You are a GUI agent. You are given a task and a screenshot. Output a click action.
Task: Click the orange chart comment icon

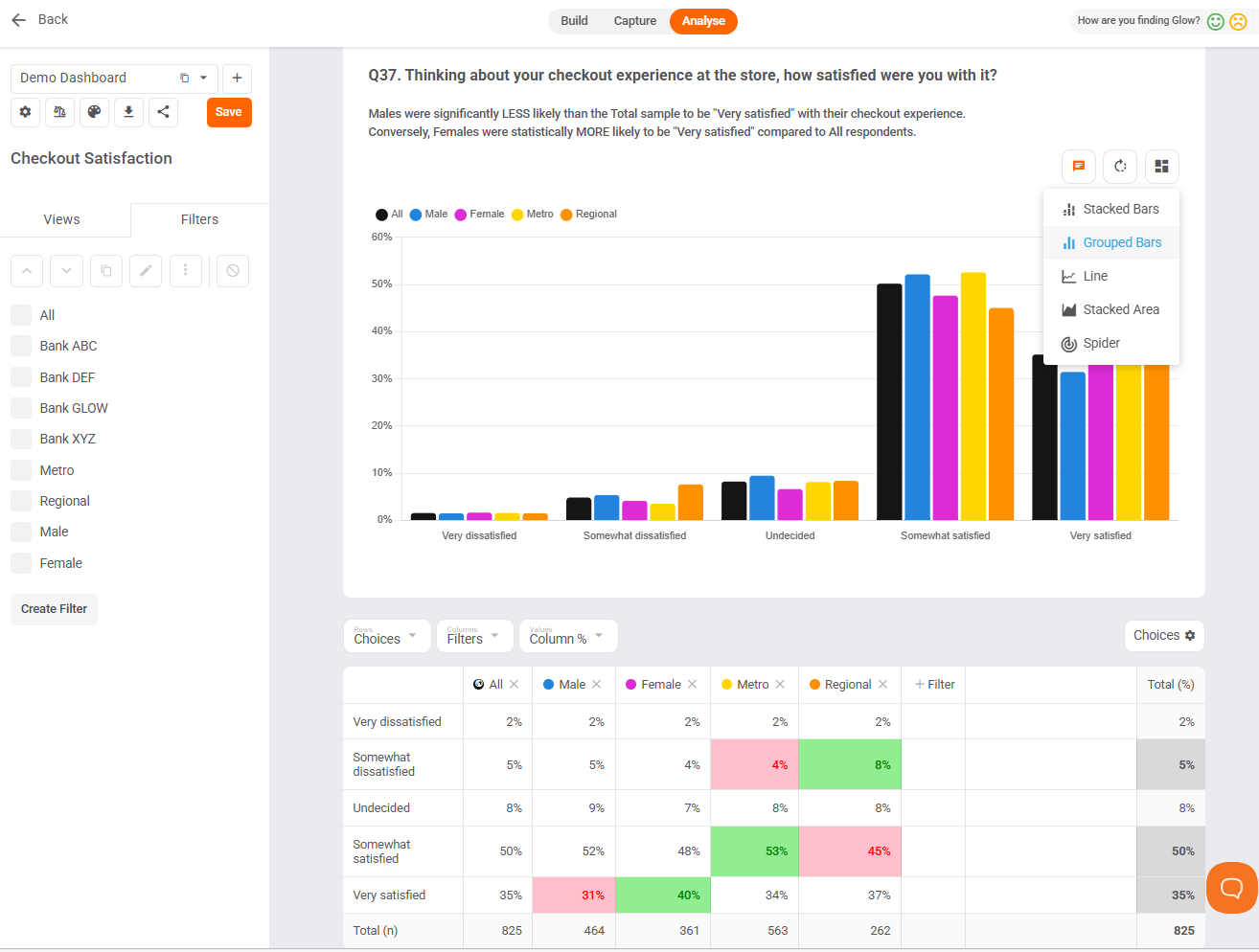1079,167
